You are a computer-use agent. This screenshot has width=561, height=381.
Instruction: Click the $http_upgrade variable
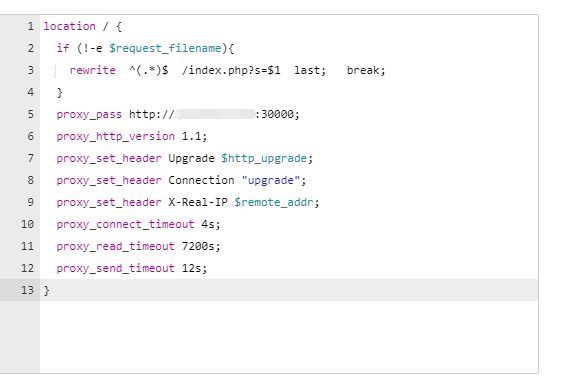pos(264,158)
